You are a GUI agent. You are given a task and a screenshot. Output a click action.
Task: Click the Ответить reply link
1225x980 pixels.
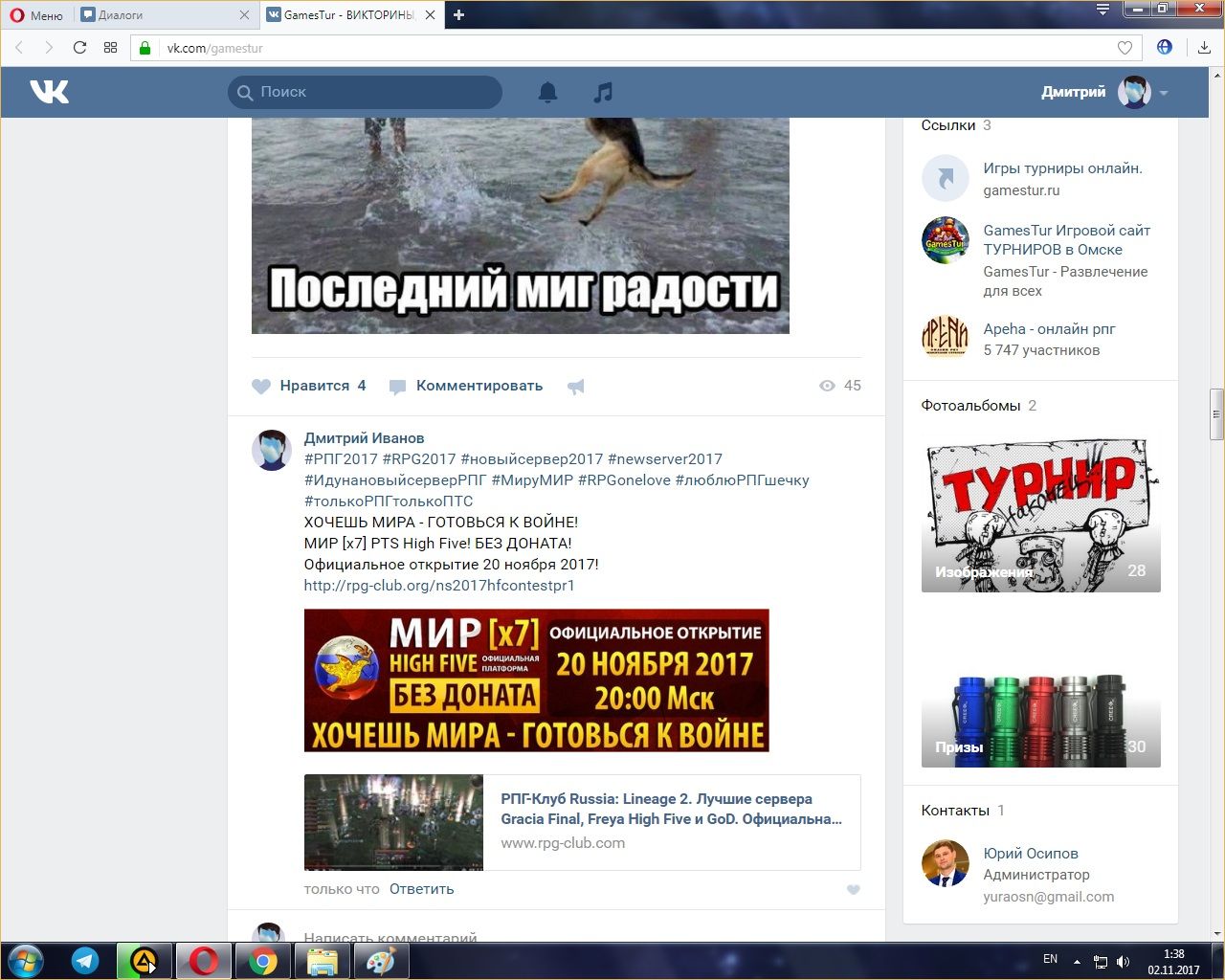[x=421, y=889]
